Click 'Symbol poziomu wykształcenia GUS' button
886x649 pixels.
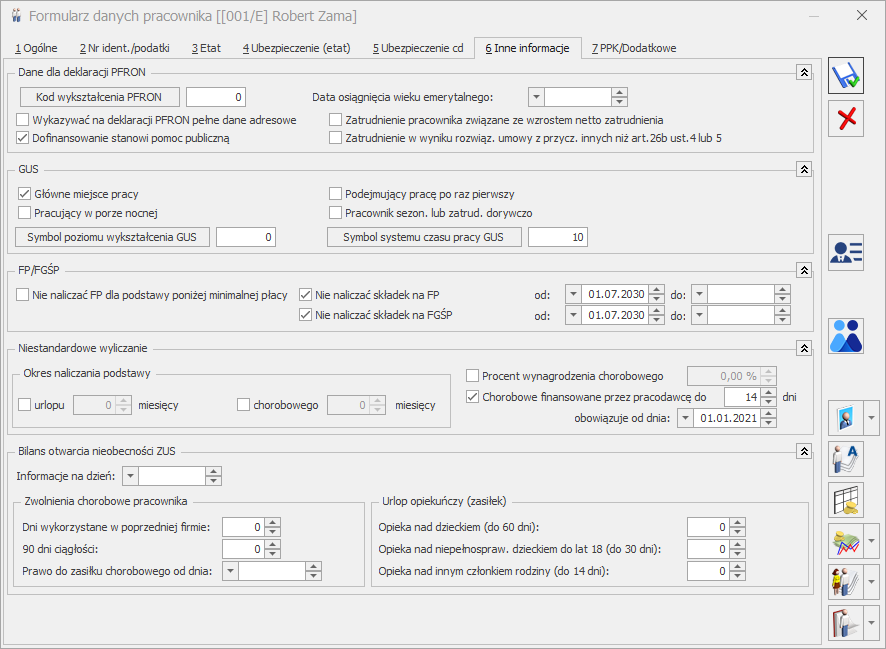click(112, 237)
